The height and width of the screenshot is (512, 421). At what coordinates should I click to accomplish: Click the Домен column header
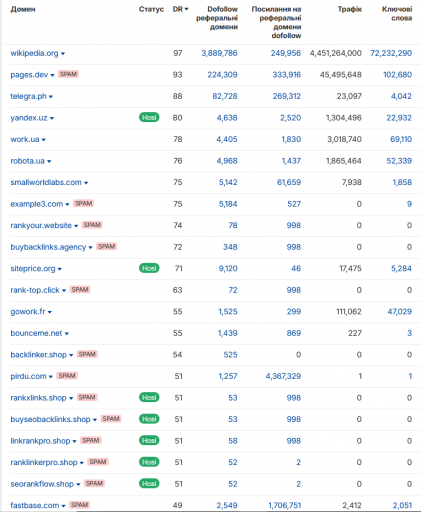click(x=23, y=9)
